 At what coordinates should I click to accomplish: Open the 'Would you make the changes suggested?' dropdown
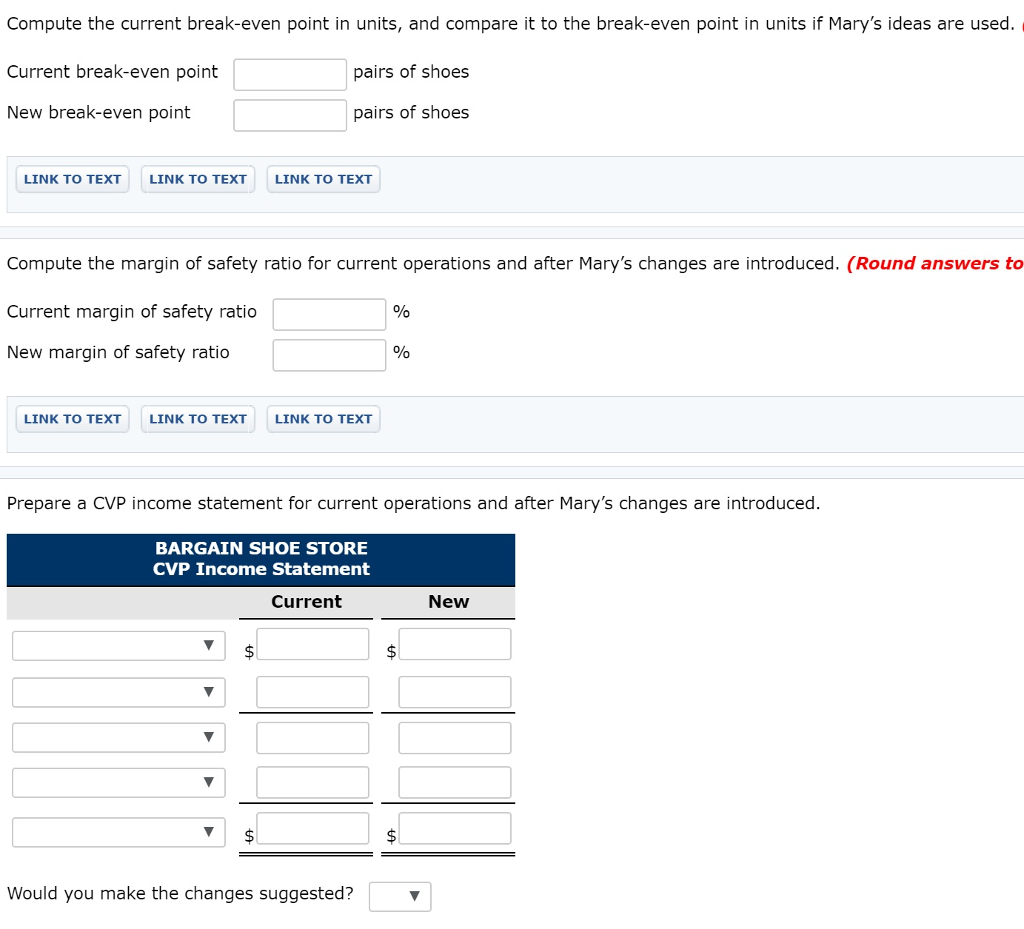pos(400,896)
